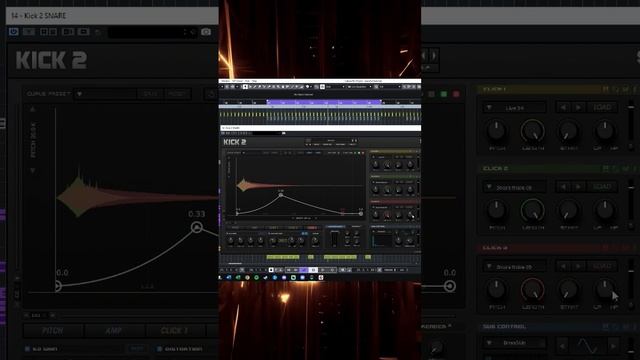The width and height of the screenshot is (640, 360).
Task: Click the red LENGTH knob in enlarged Click 3
Action: [533, 290]
